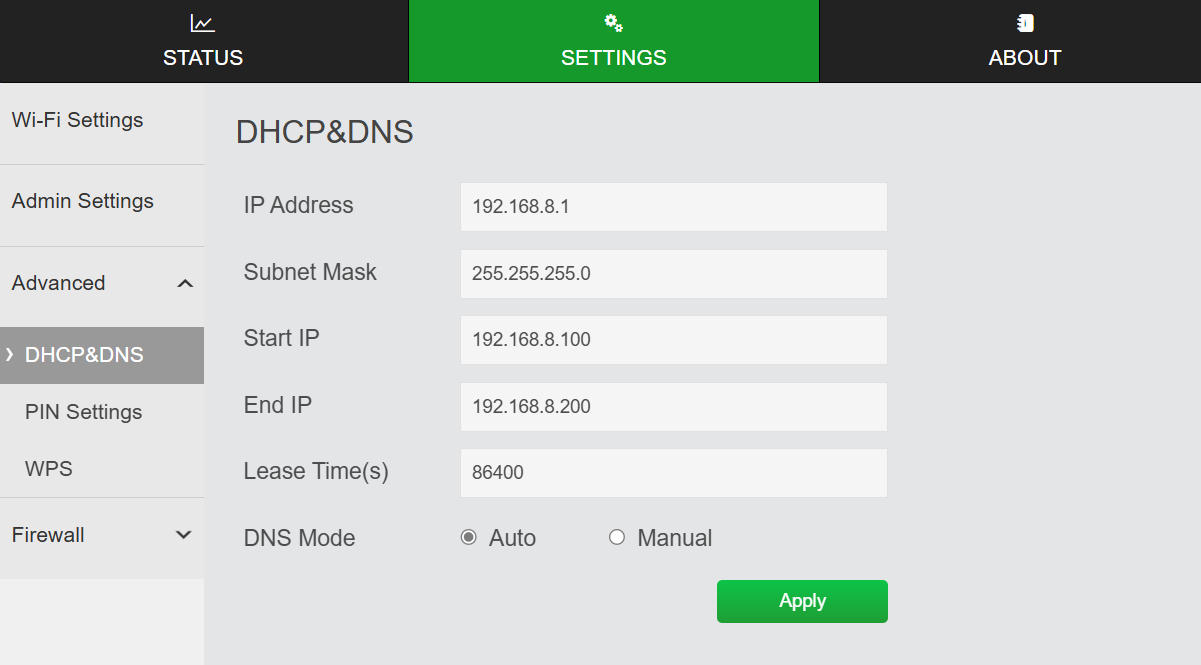Click the Lease Time input field
The image size is (1201, 665).
[x=673, y=473]
